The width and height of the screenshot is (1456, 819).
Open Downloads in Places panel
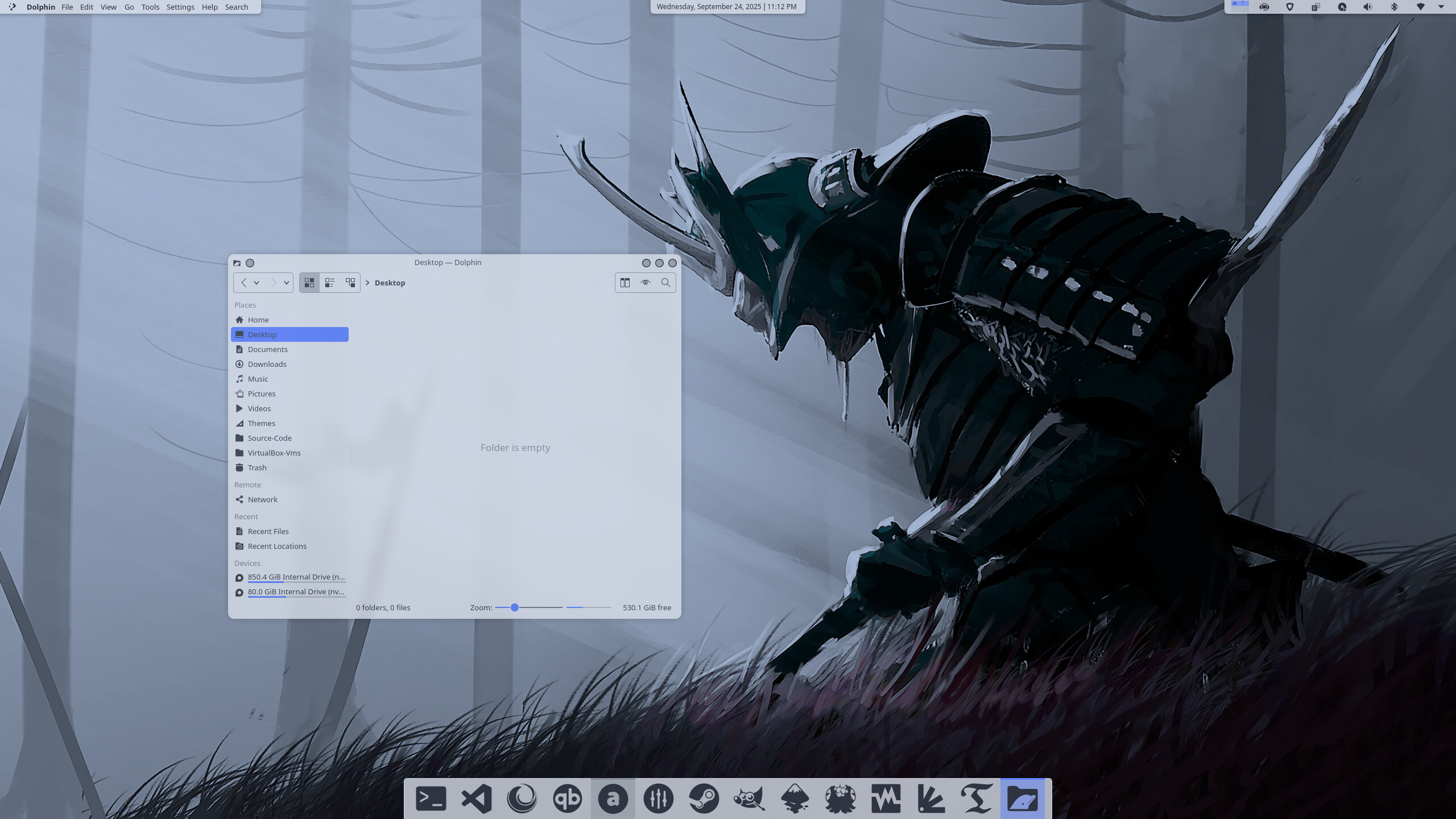coord(267,364)
